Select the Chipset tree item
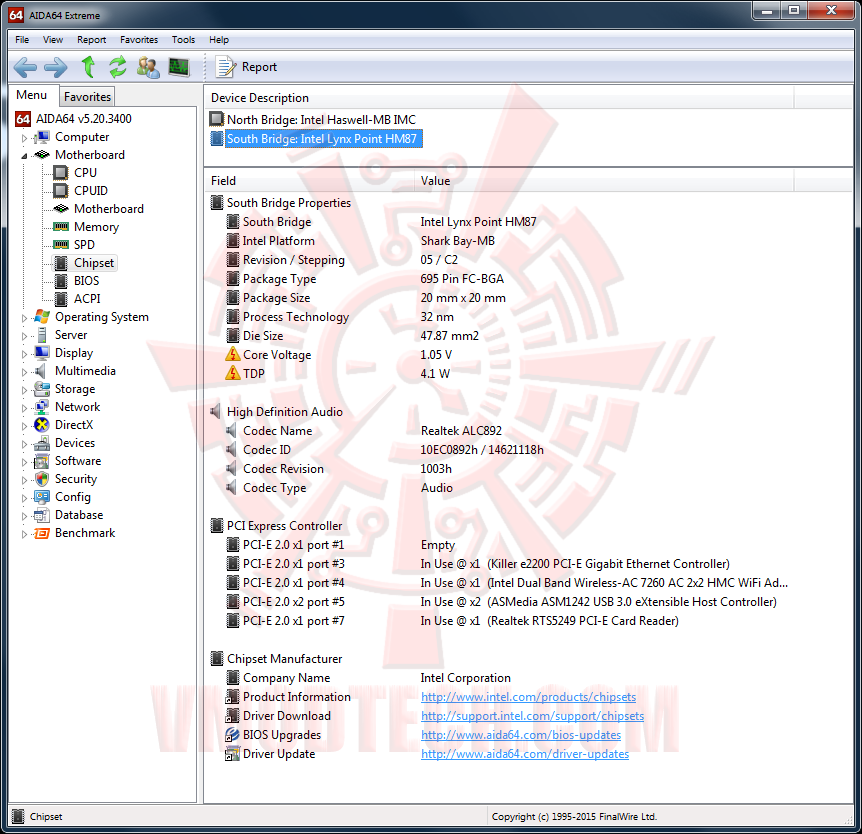This screenshot has height=834, width=862. point(94,263)
